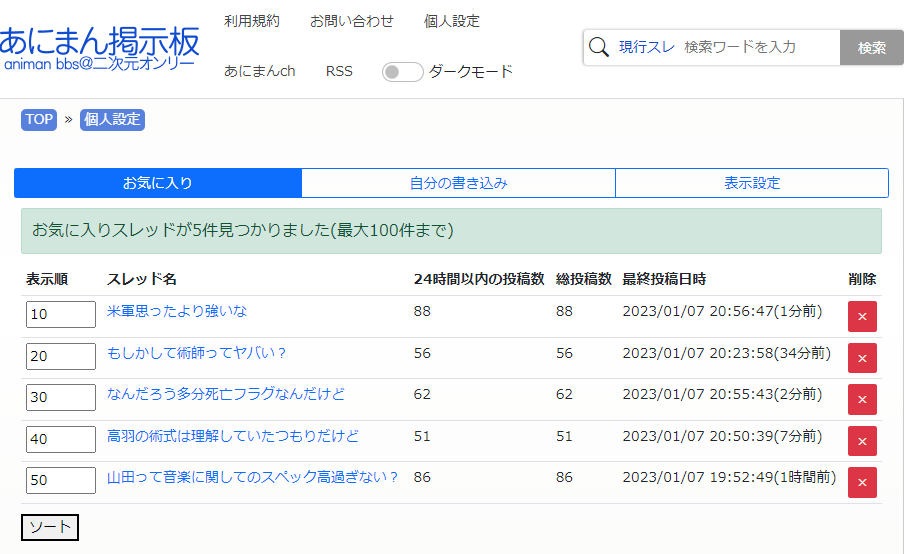Select the お気に入り tab
The image size is (904, 554).
tap(158, 183)
